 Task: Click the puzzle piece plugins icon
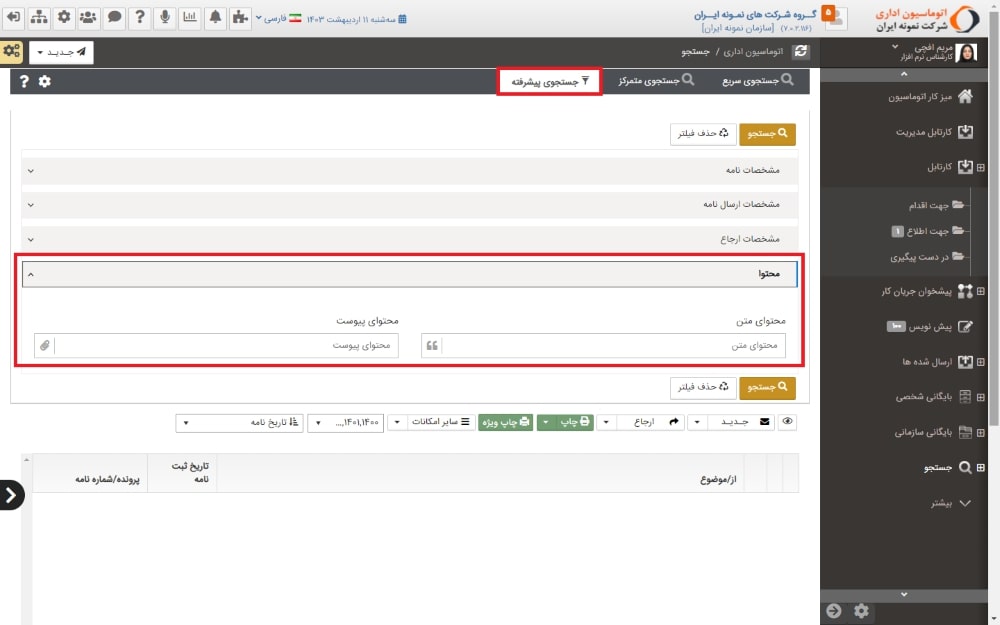[240, 17]
